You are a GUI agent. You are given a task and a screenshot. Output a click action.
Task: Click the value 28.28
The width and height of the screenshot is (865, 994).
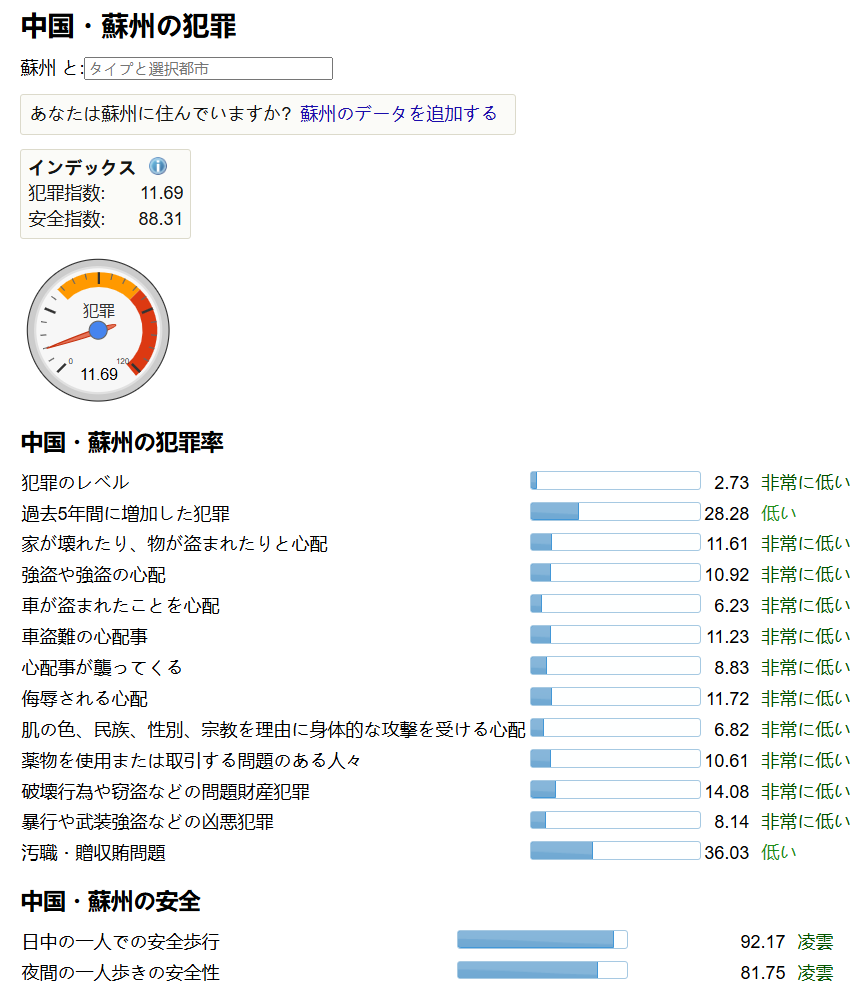coord(727,513)
